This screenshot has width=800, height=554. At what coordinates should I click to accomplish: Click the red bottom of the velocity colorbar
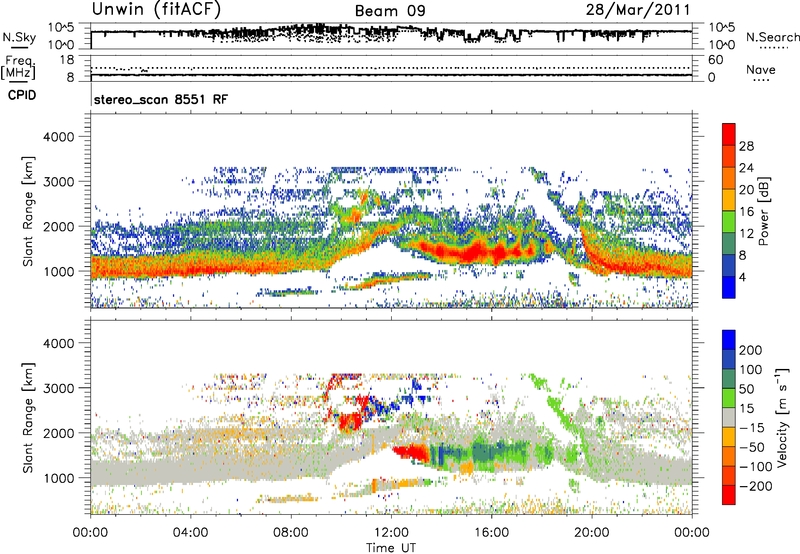click(x=729, y=495)
